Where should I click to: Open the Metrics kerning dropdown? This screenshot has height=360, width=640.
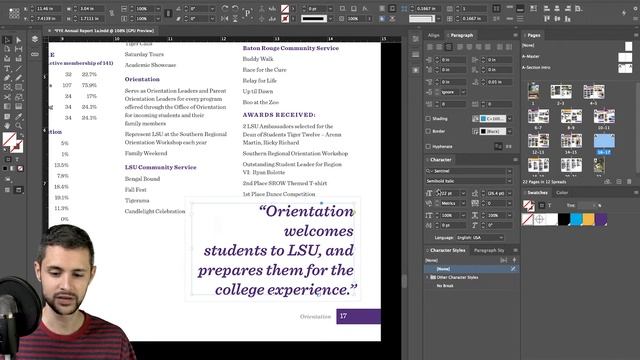coord(463,203)
